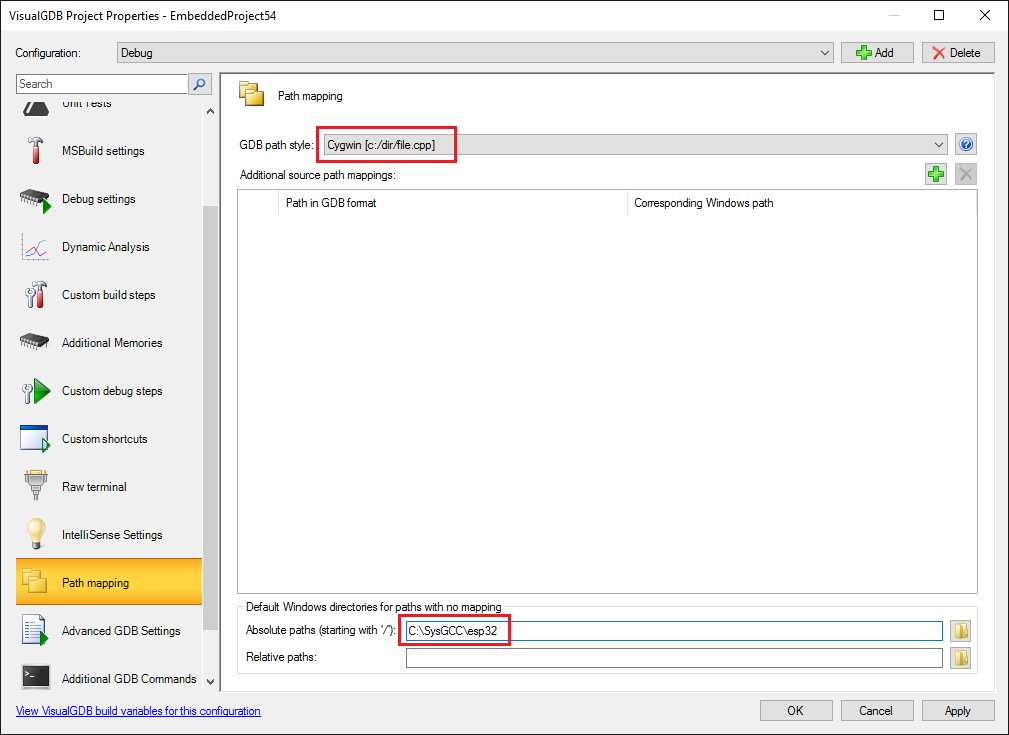Image resolution: width=1009 pixels, height=735 pixels.
Task: Click the Custom shortcuts window icon
Action: (35, 439)
